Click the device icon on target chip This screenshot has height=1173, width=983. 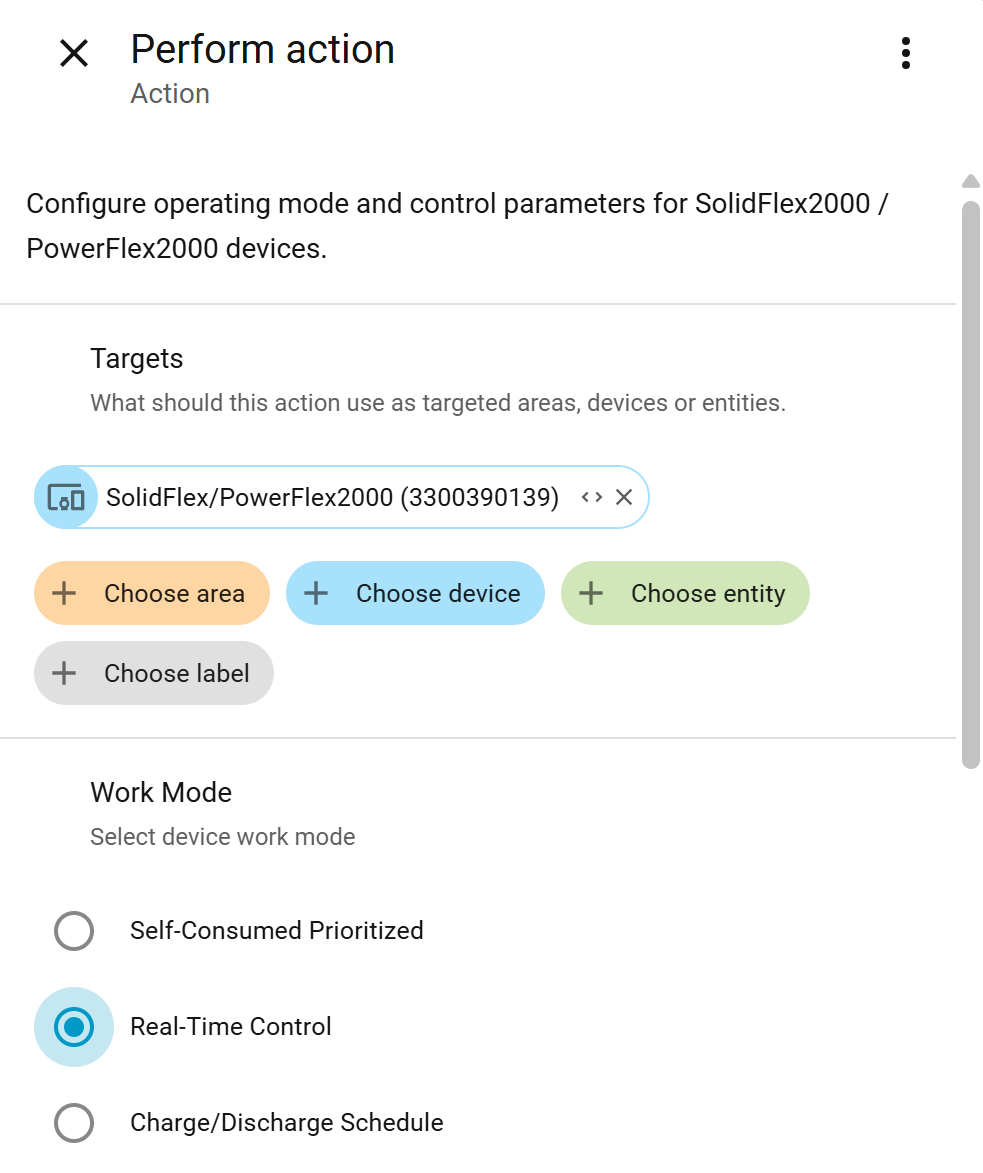(x=66, y=497)
